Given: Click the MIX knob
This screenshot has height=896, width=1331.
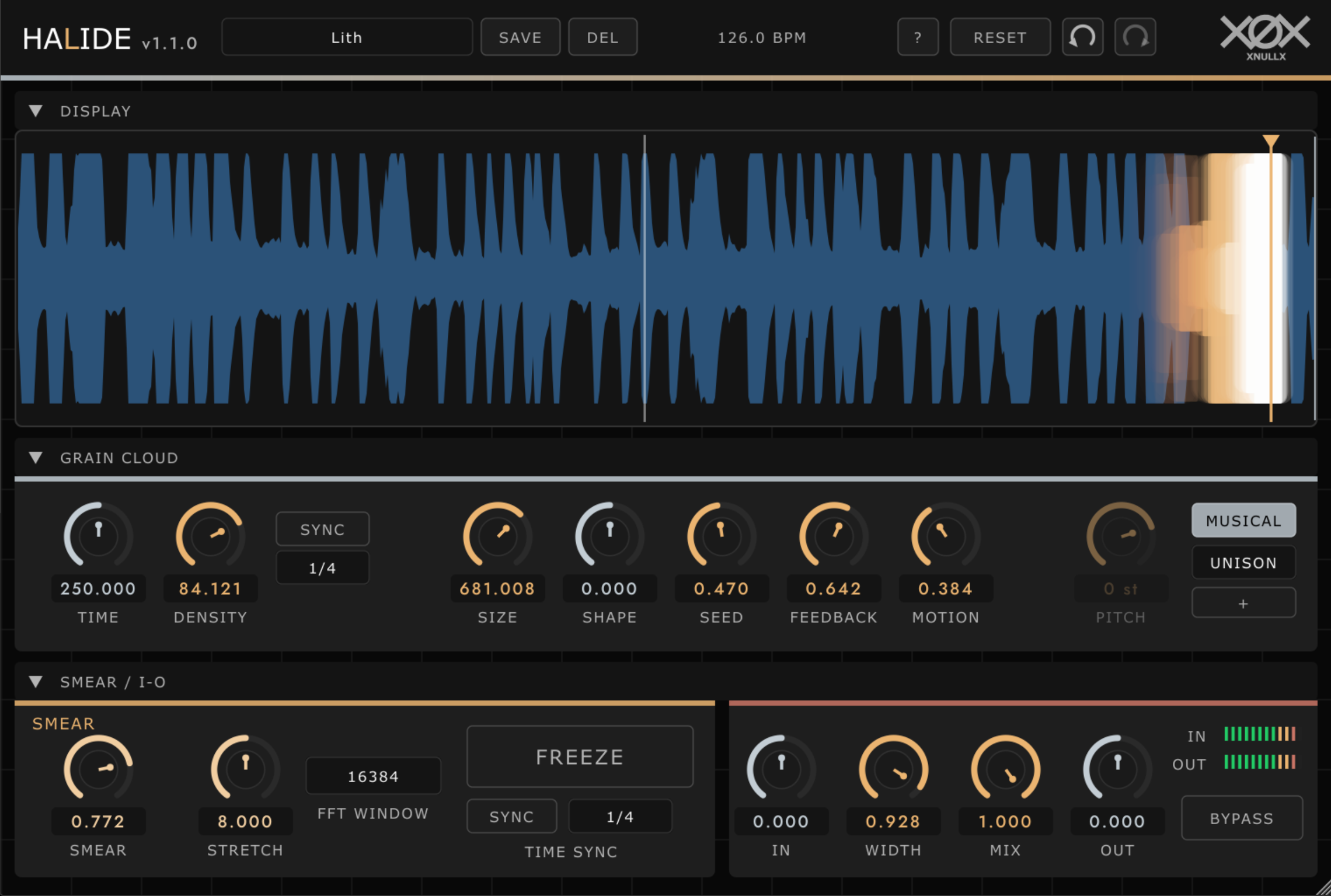Looking at the screenshot, I should (x=1005, y=768).
